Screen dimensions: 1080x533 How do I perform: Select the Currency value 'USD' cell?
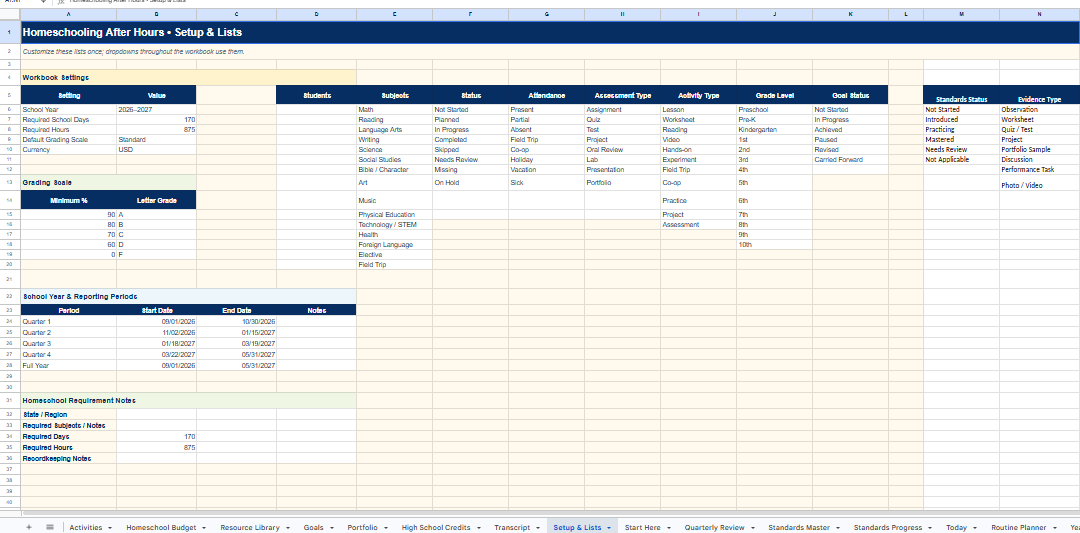tap(156, 149)
